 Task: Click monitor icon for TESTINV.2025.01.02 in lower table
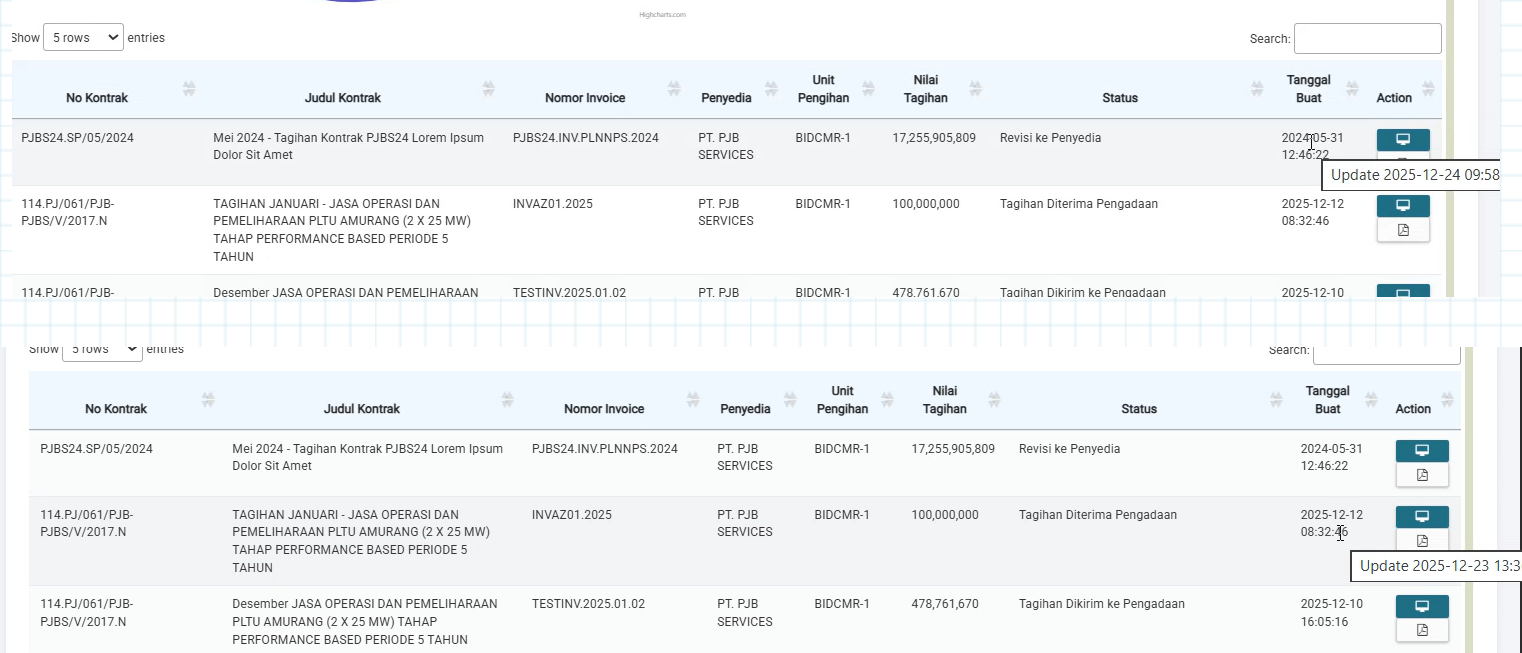[x=1421, y=606]
